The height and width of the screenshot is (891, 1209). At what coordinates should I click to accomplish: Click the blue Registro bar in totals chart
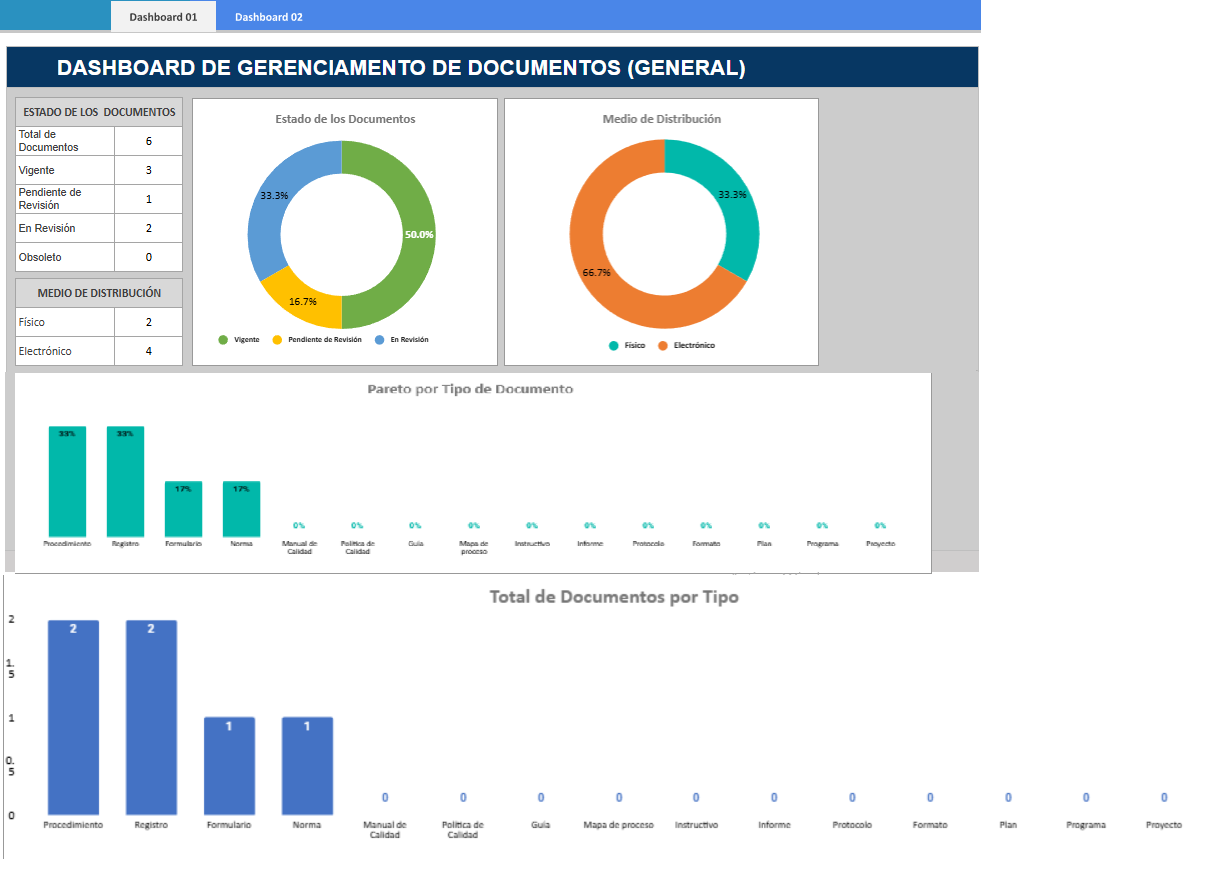(151, 717)
